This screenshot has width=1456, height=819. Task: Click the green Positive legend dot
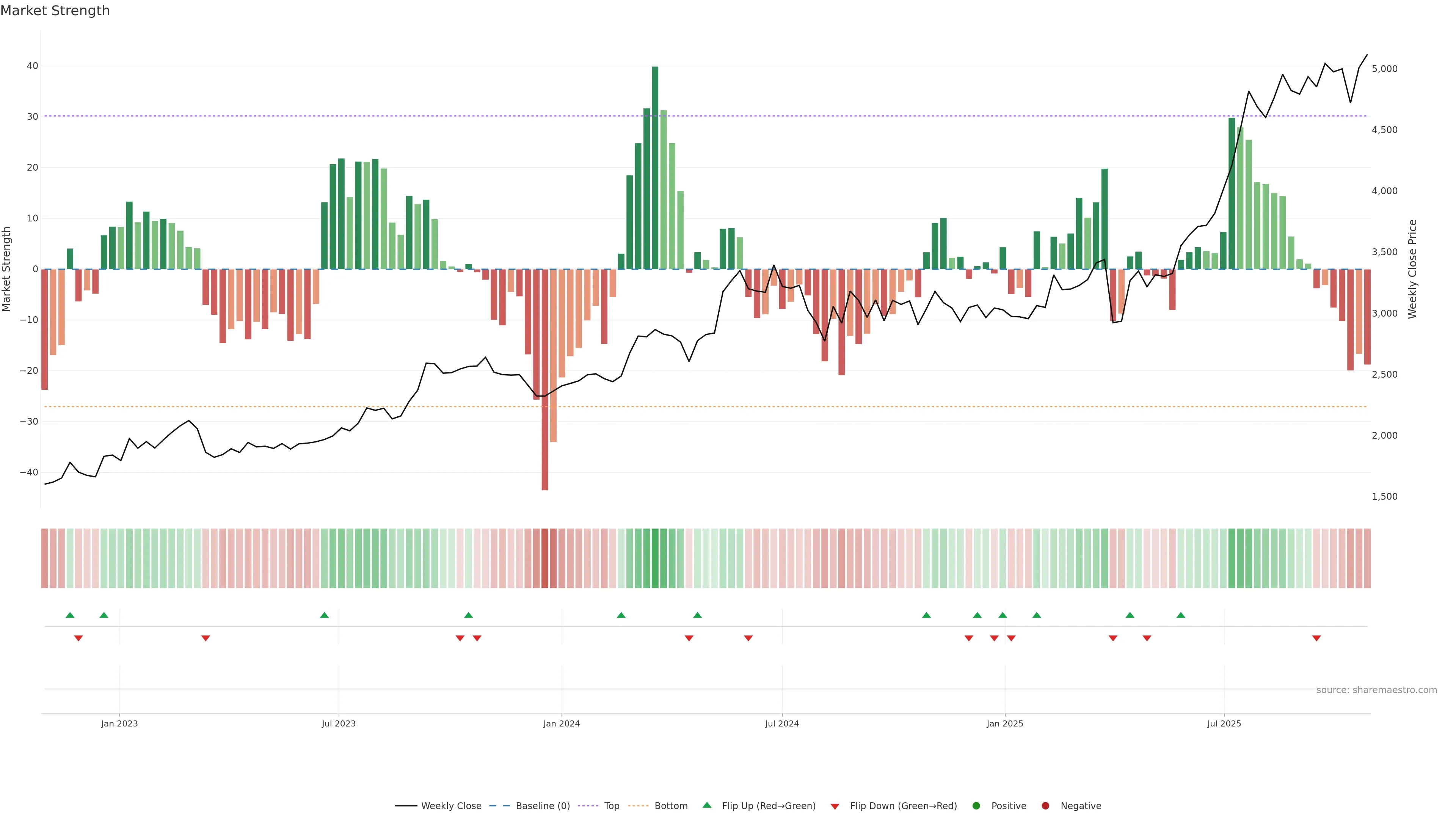tap(976, 806)
